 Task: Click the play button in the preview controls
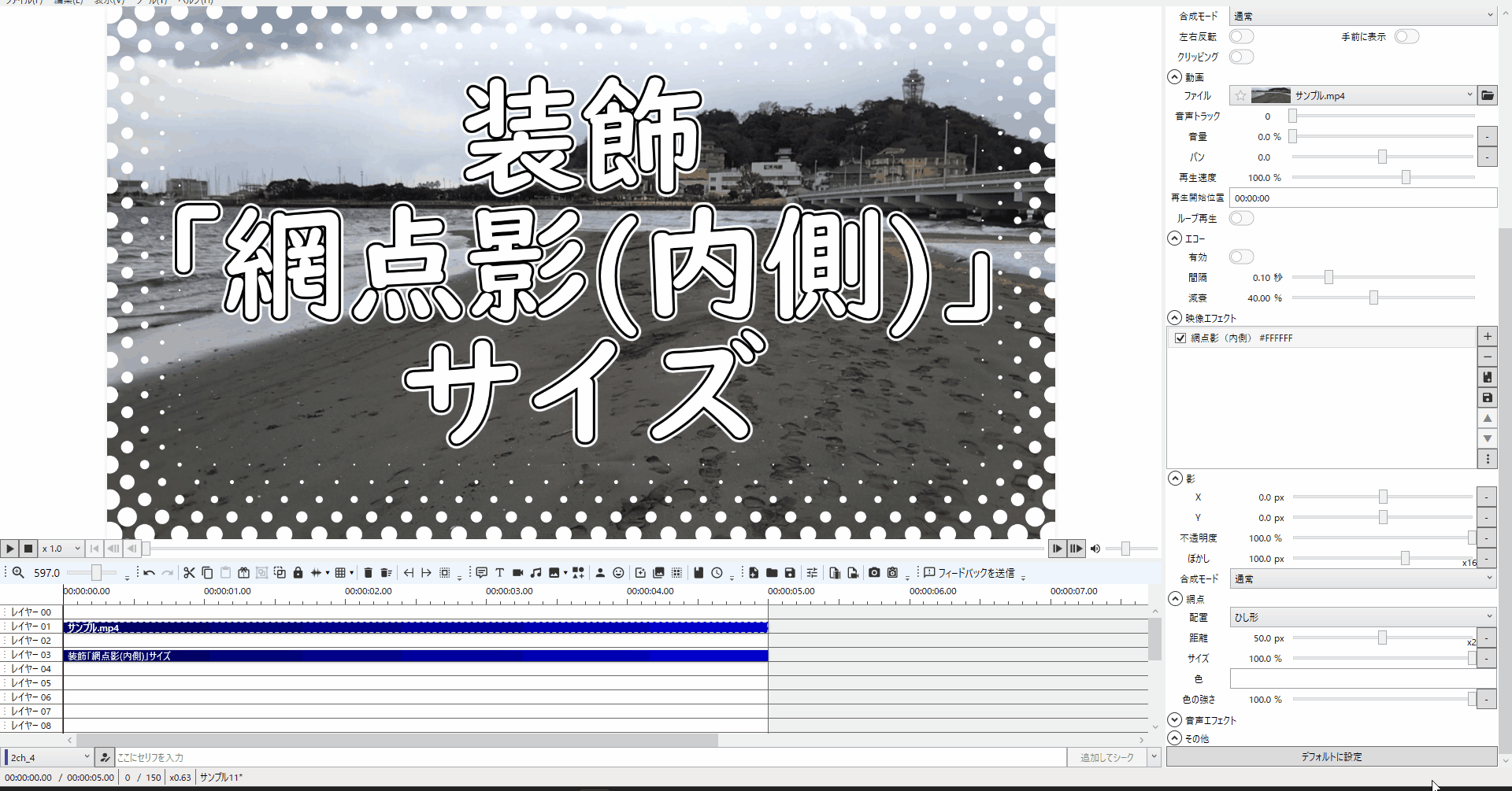pyautogui.click(x=9, y=549)
